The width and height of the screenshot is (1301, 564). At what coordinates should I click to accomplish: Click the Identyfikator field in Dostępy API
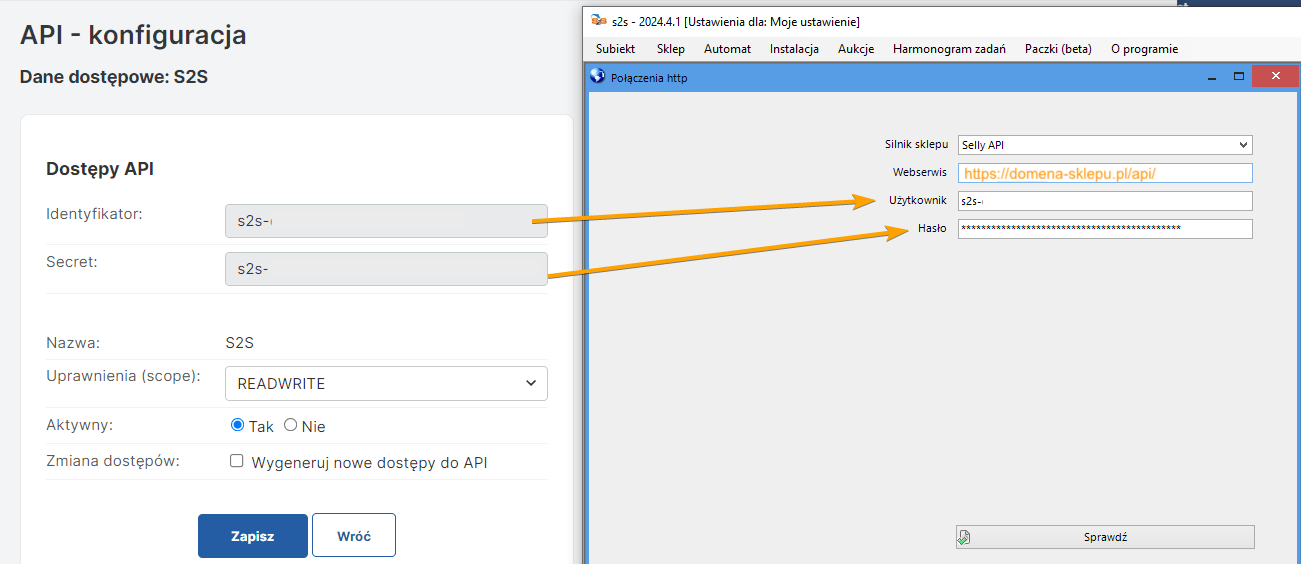tap(386, 221)
